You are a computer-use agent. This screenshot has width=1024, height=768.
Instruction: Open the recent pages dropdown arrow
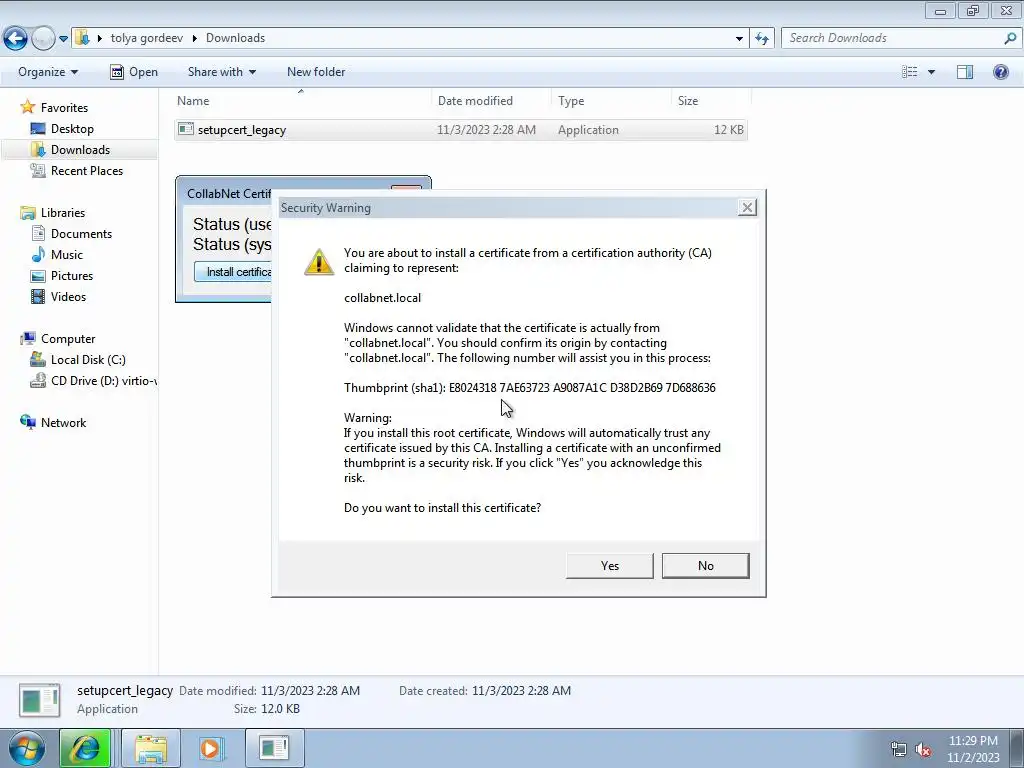[x=63, y=39]
